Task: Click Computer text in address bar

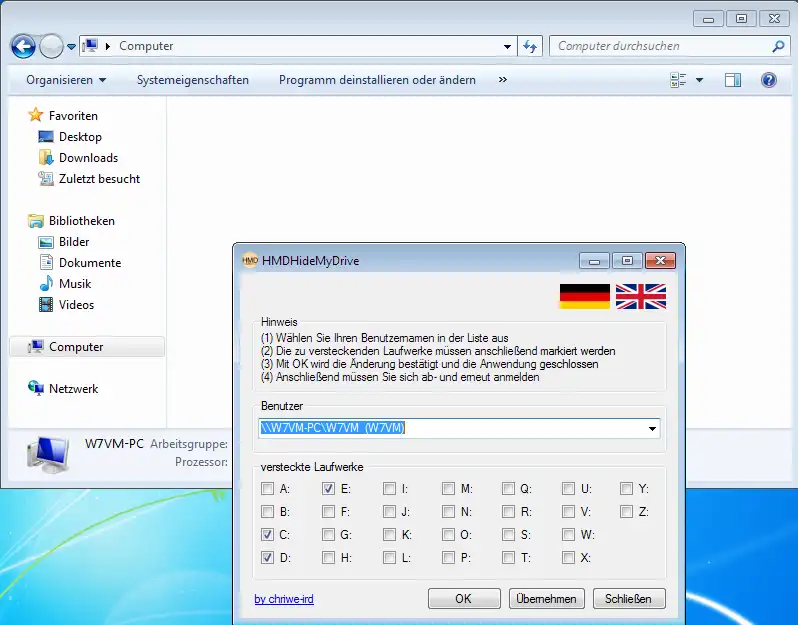Action: tap(146, 46)
